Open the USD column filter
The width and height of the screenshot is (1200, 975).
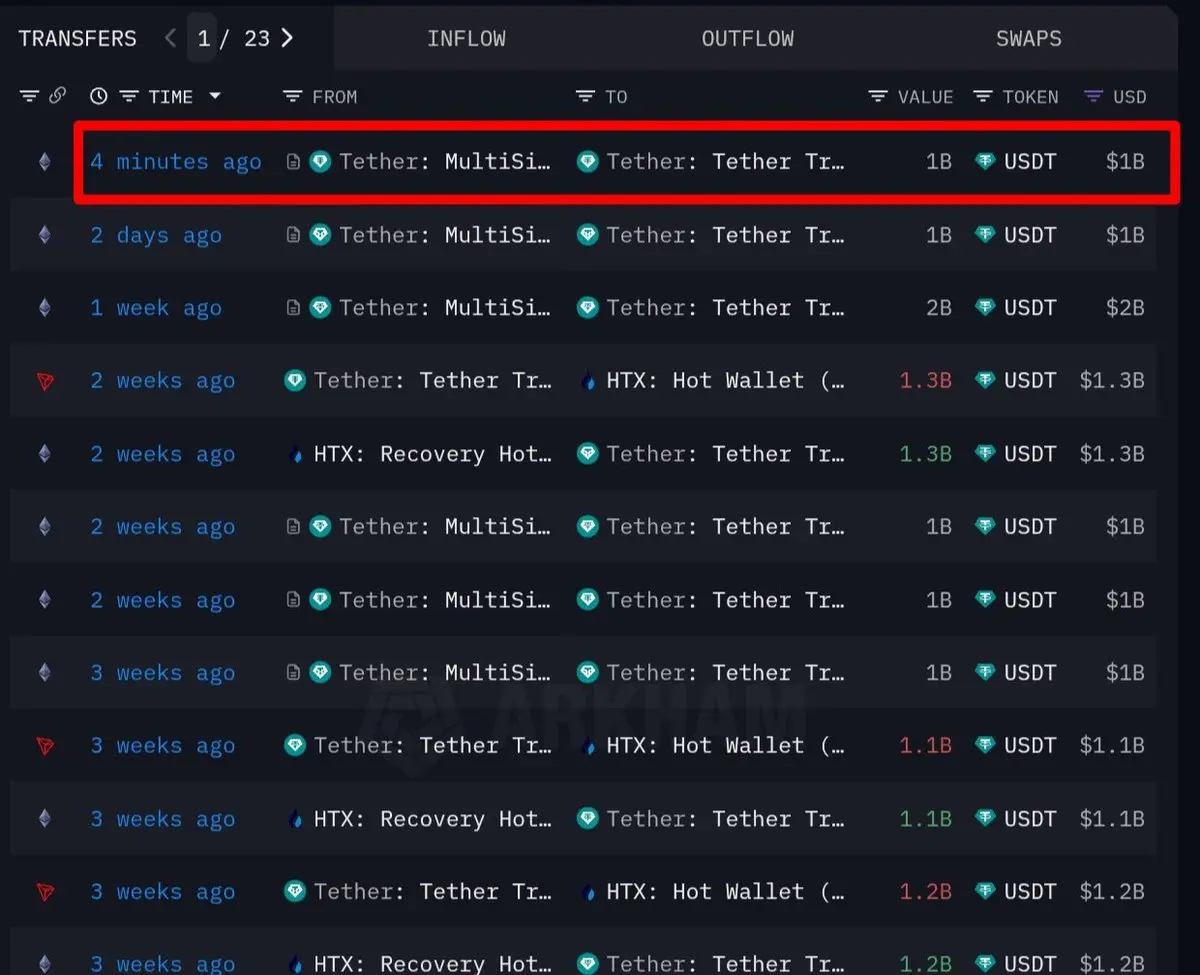tap(1094, 96)
